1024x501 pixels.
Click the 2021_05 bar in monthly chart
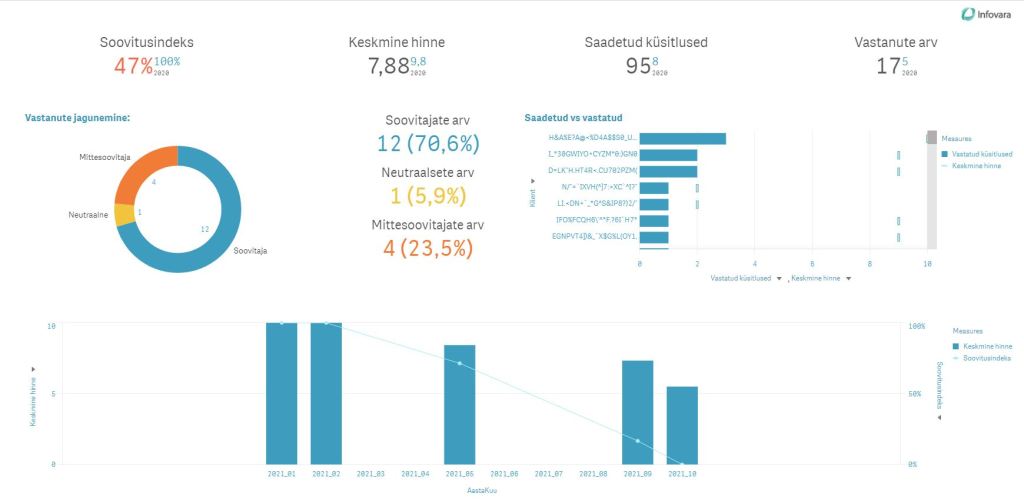click(x=459, y=404)
